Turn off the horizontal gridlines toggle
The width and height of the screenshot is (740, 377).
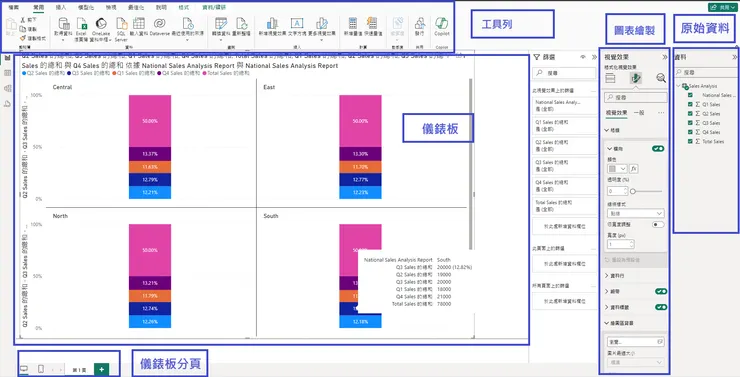click(x=658, y=149)
